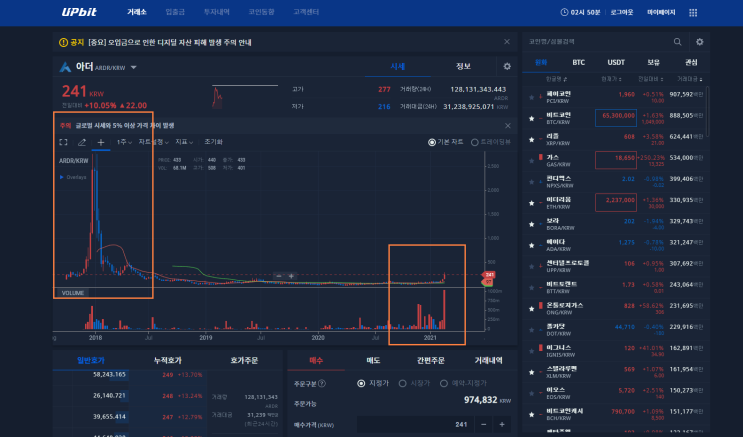Click the chart zoom-in plus control
The width and height of the screenshot is (743, 437).
(x=291, y=276)
